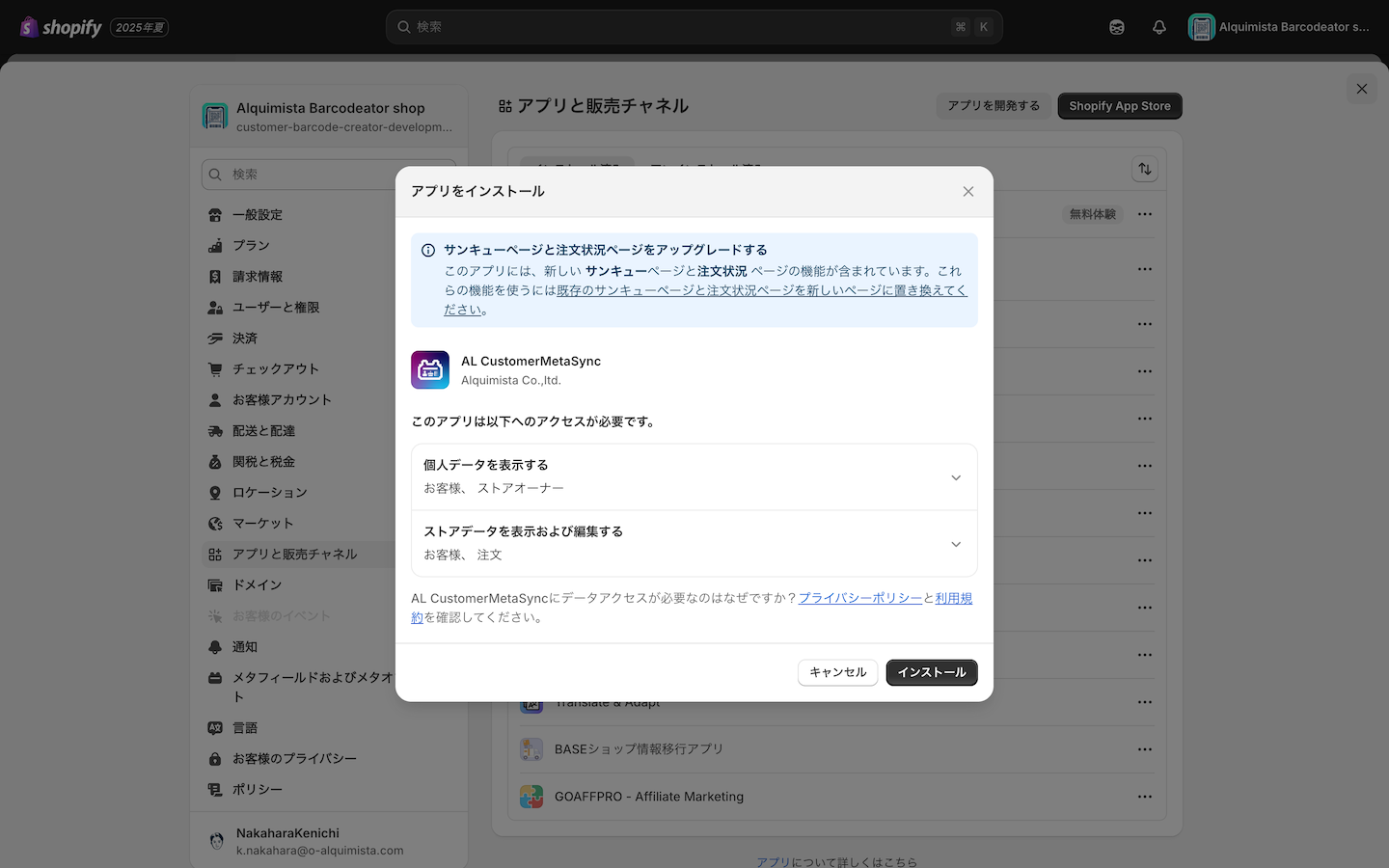
Task: Open BASEショップ情報移行アプリ entry
Action: [639, 749]
